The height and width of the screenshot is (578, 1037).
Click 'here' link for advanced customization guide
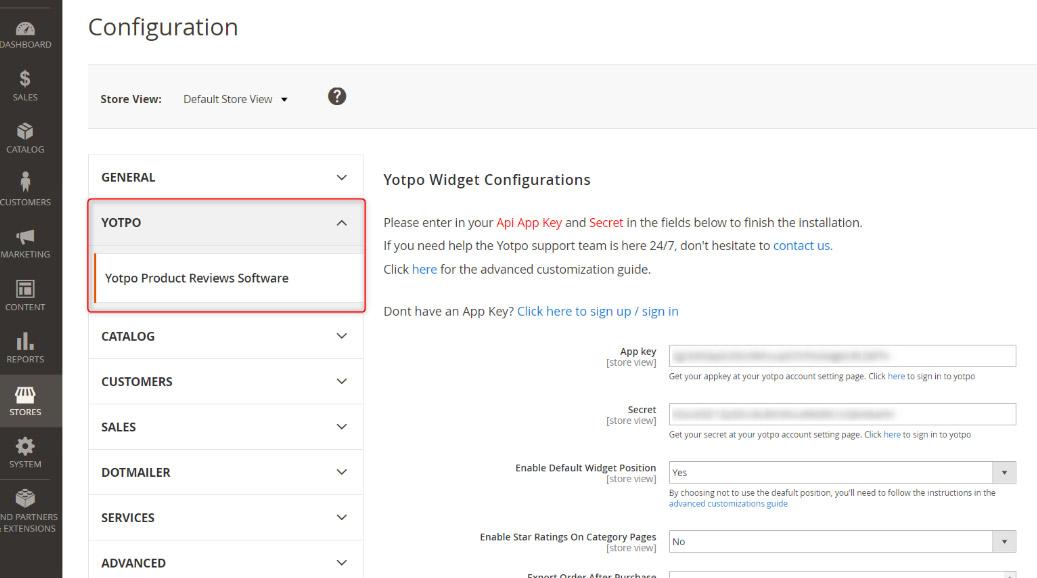point(424,270)
